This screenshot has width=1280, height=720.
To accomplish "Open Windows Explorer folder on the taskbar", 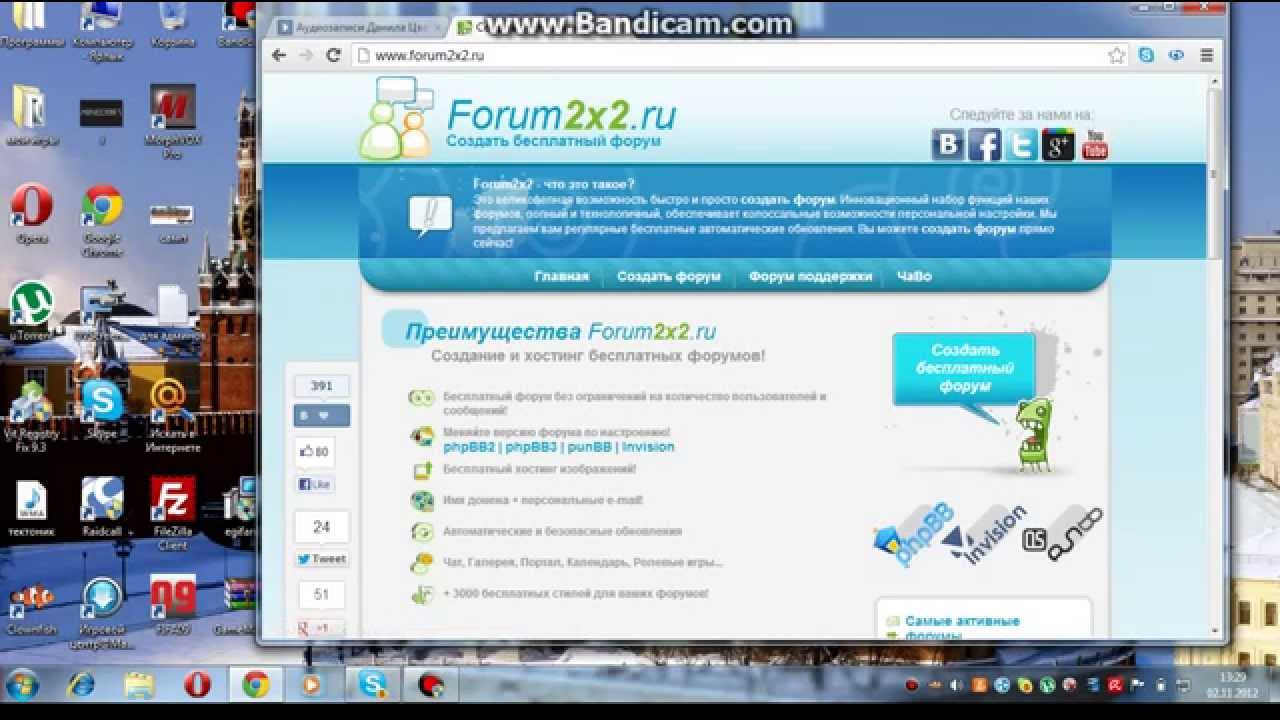I will tap(140, 685).
